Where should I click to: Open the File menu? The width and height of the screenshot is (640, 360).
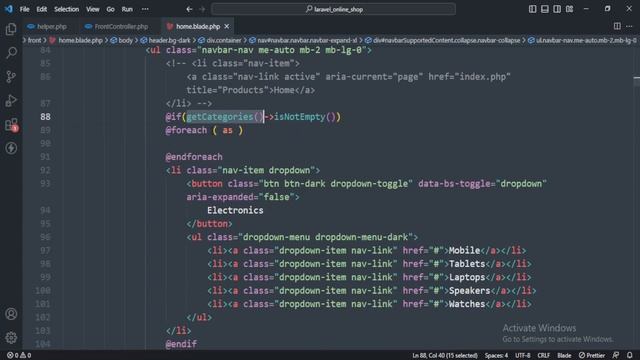(24, 9)
